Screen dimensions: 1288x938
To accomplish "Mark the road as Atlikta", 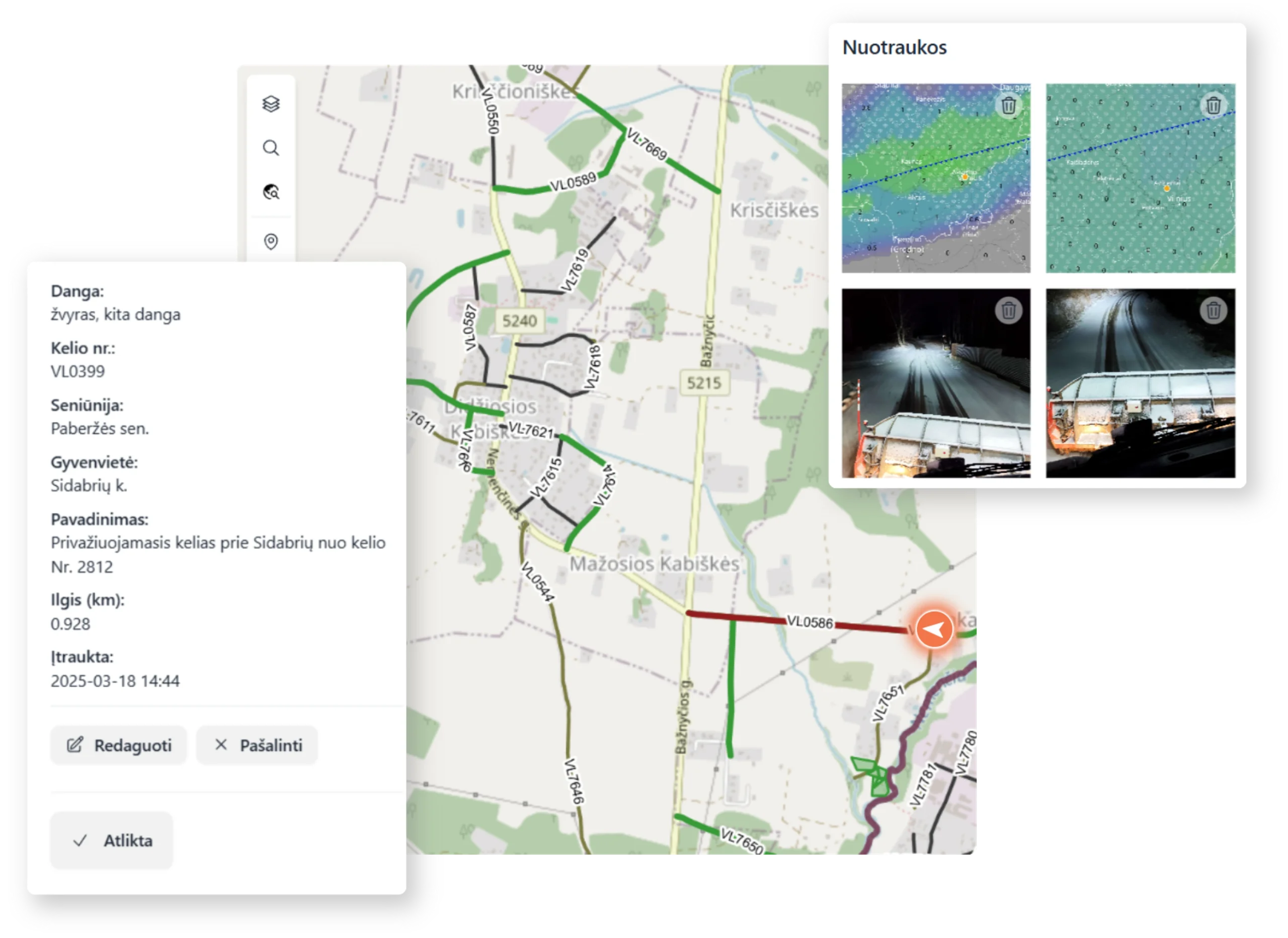I will point(112,840).
